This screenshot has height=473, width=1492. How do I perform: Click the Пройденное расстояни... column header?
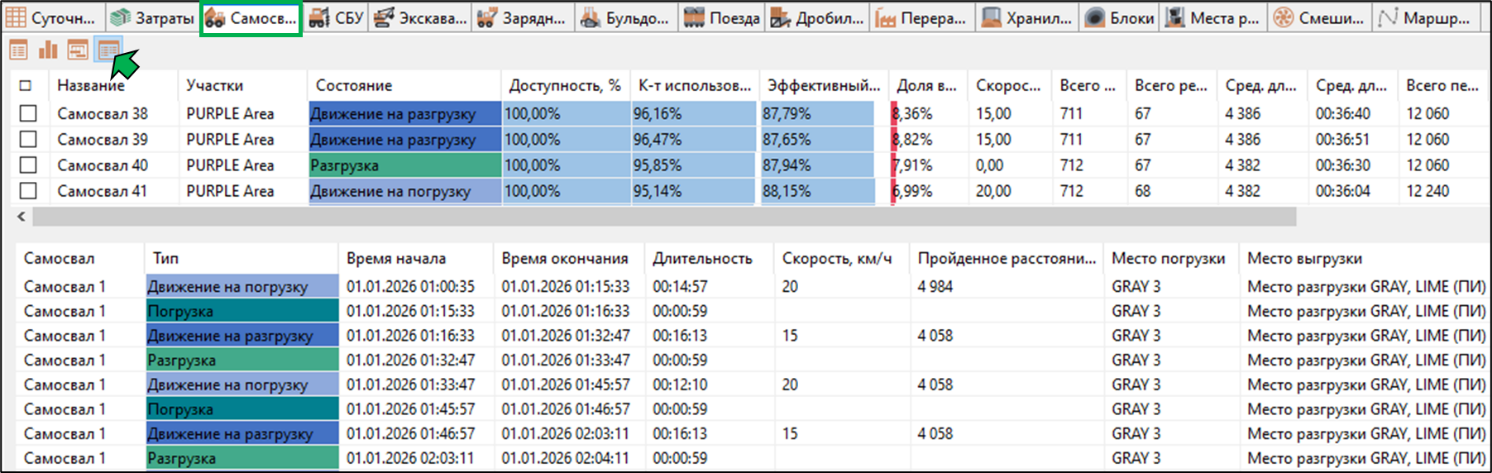tap(1006, 258)
